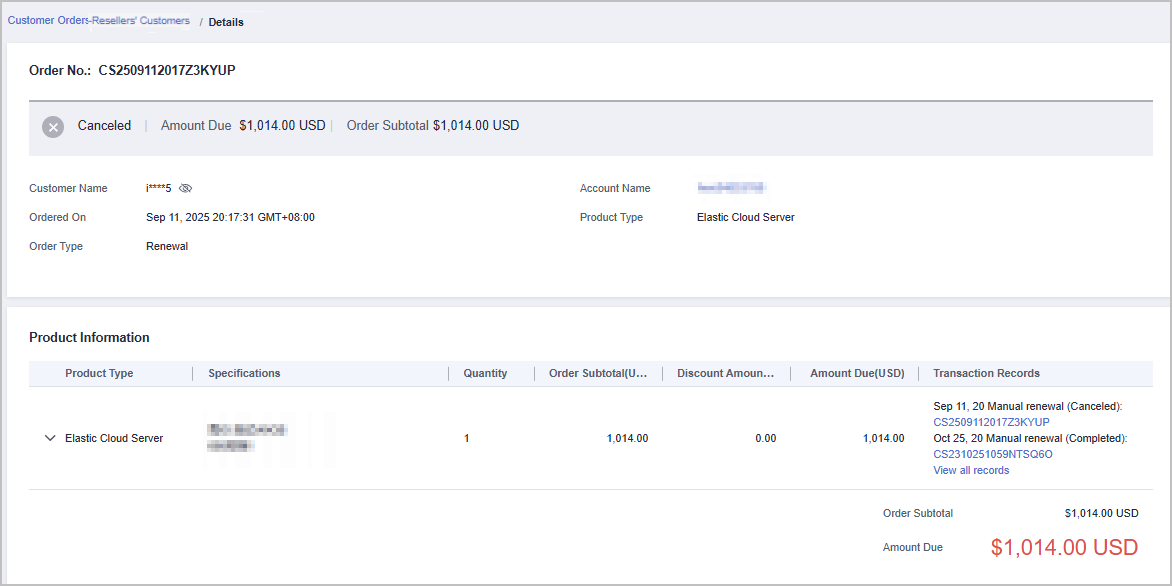Click the blurred Account Name value
The height and width of the screenshot is (586, 1172).
[731, 188]
